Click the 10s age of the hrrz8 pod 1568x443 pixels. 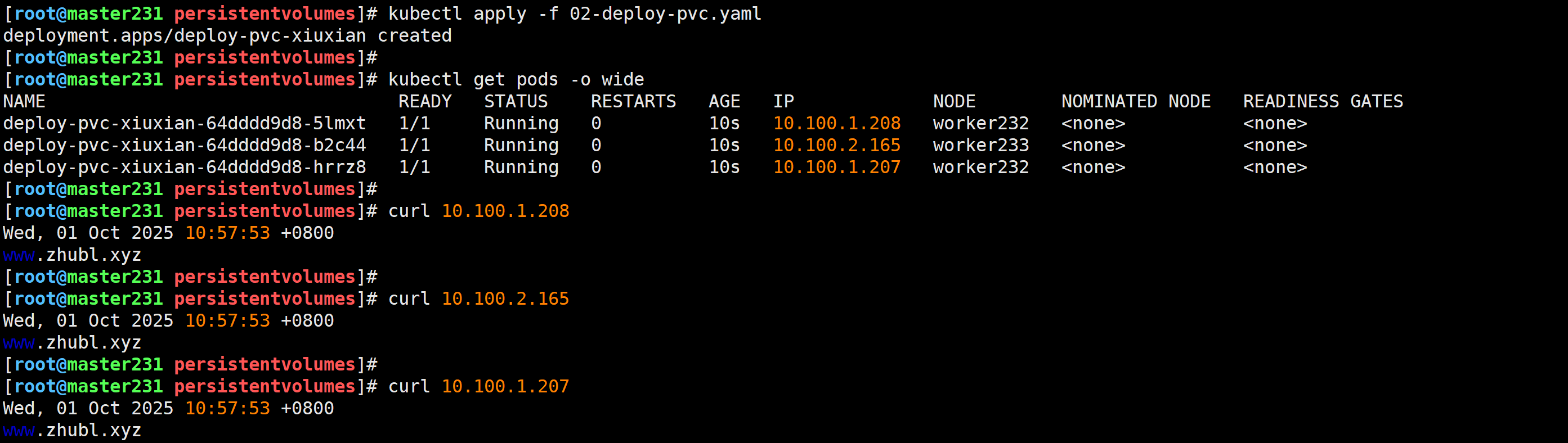[x=724, y=167]
